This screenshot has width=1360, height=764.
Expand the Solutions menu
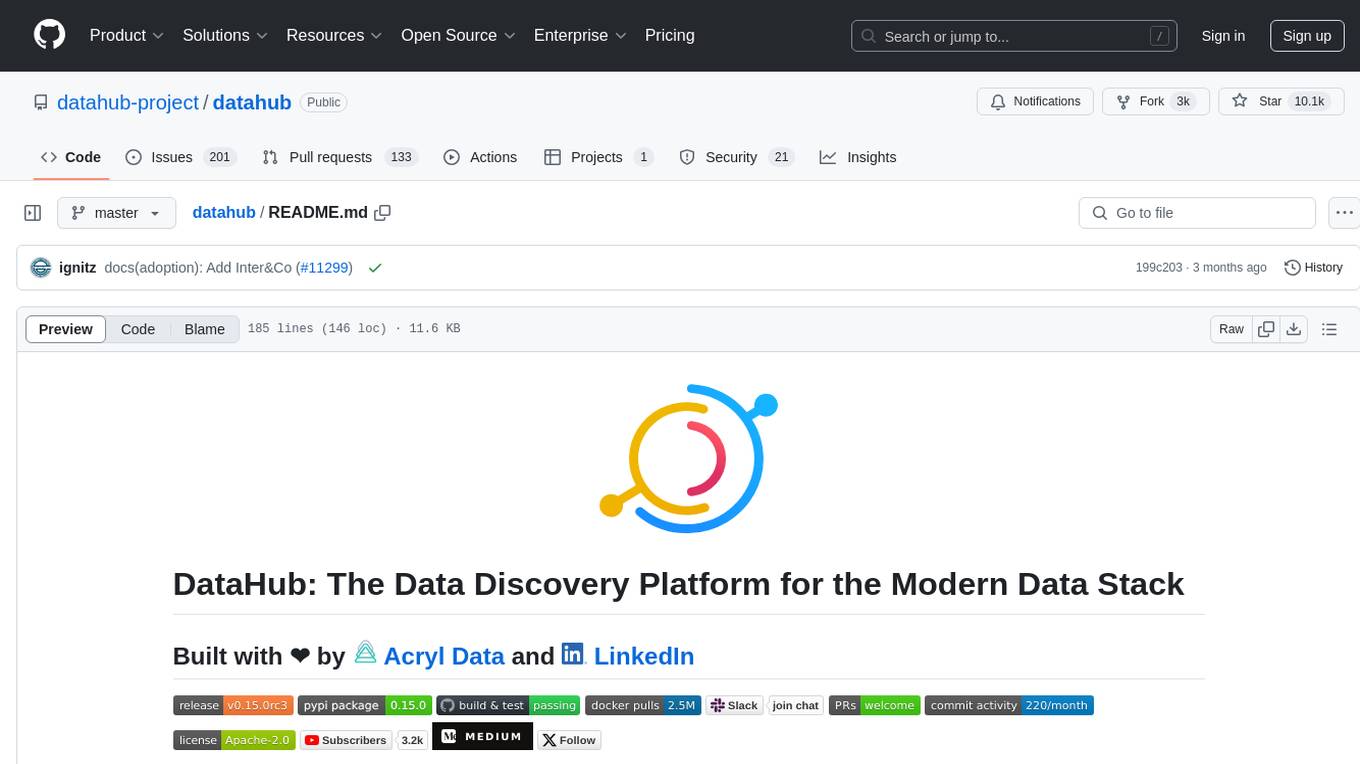point(225,35)
